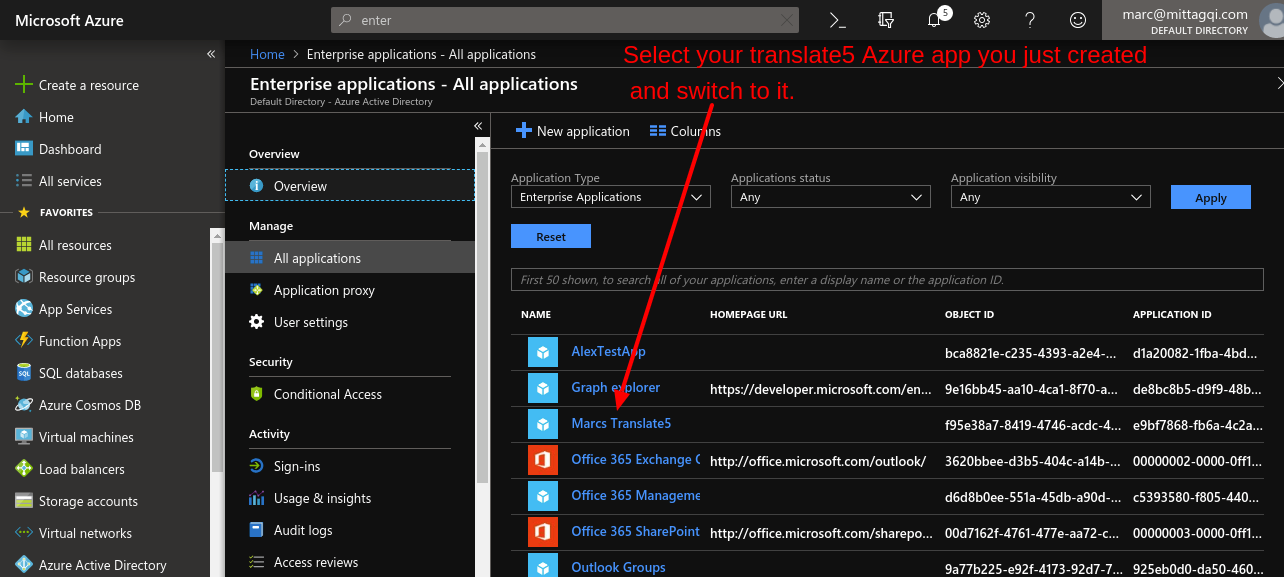Collapse the Enterprise applications blade menu
1284x577 pixels.
point(478,126)
